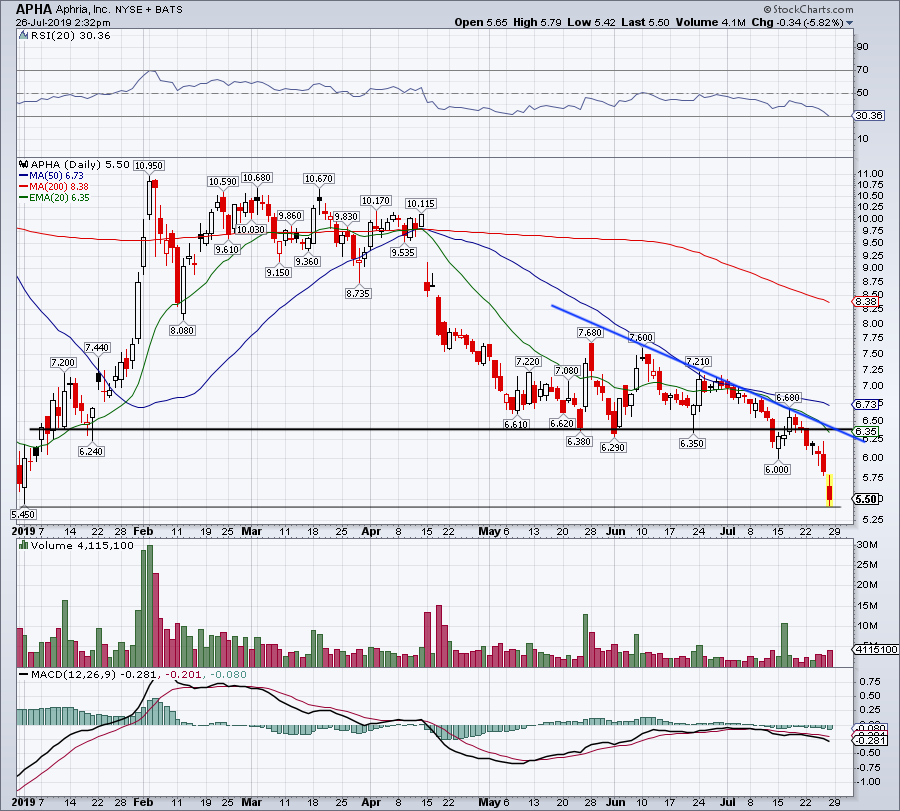Click the 7.600 June price label
Viewport: 900px width, 811px height.
click(641, 337)
